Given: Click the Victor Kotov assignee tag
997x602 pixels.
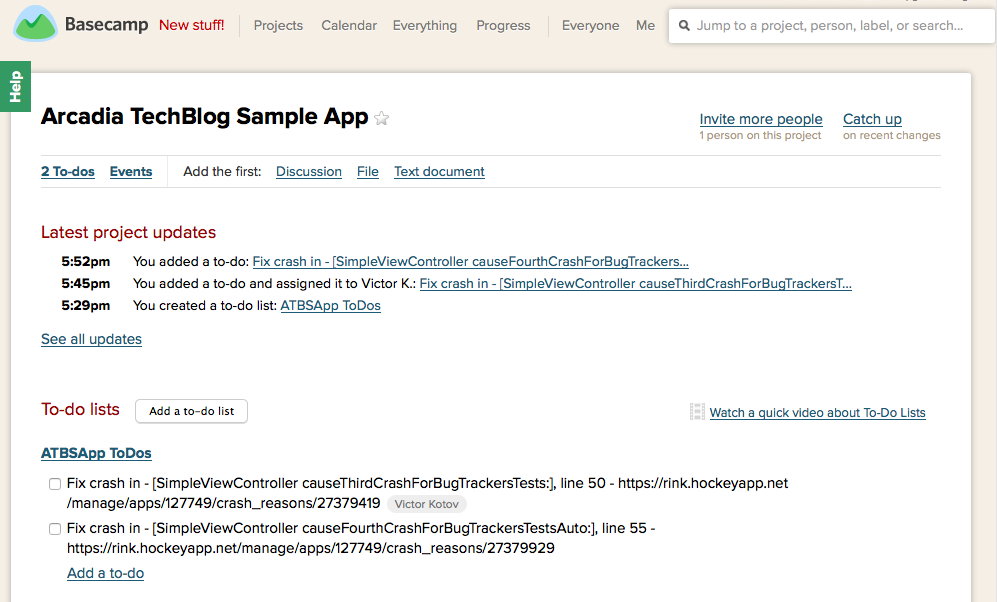Looking at the screenshot, I should [427, 505].
